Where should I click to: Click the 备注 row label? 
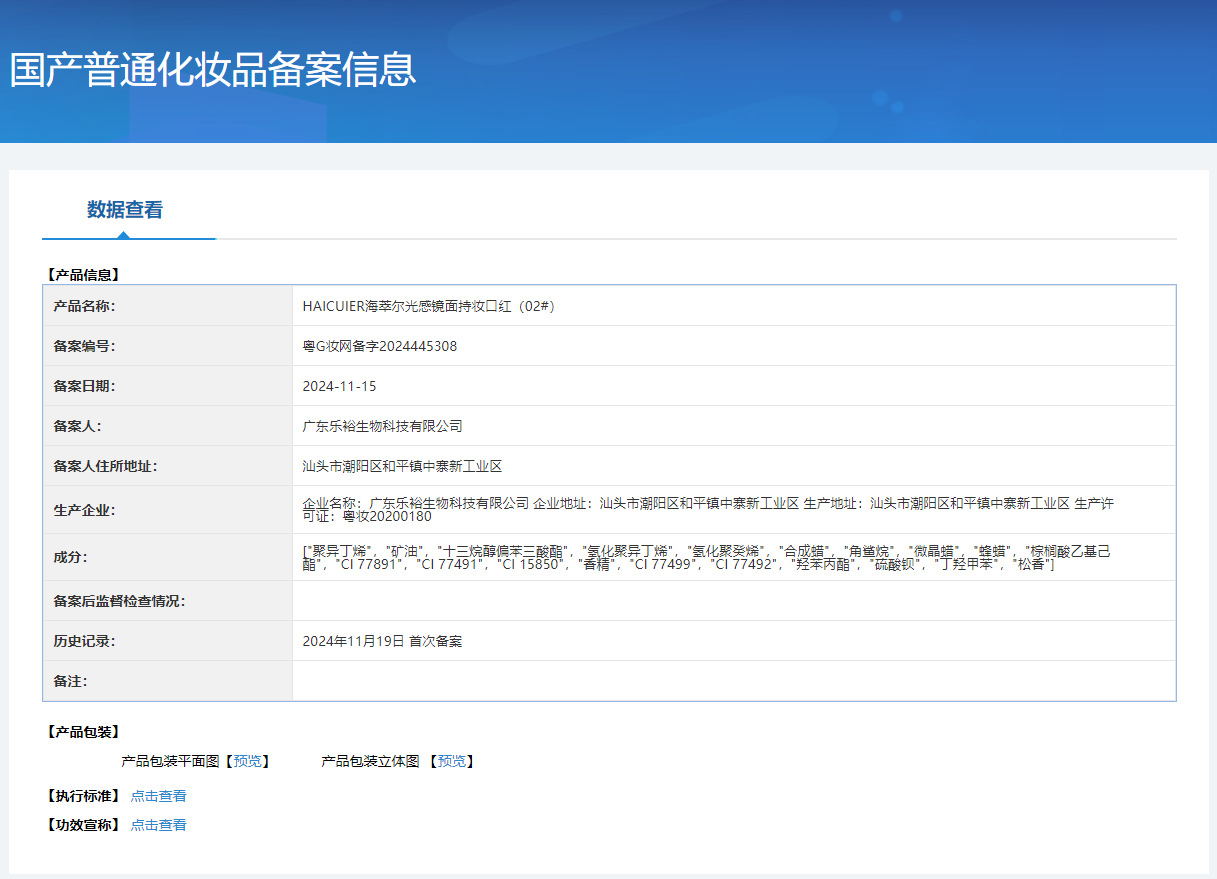[x=70, y=681]
